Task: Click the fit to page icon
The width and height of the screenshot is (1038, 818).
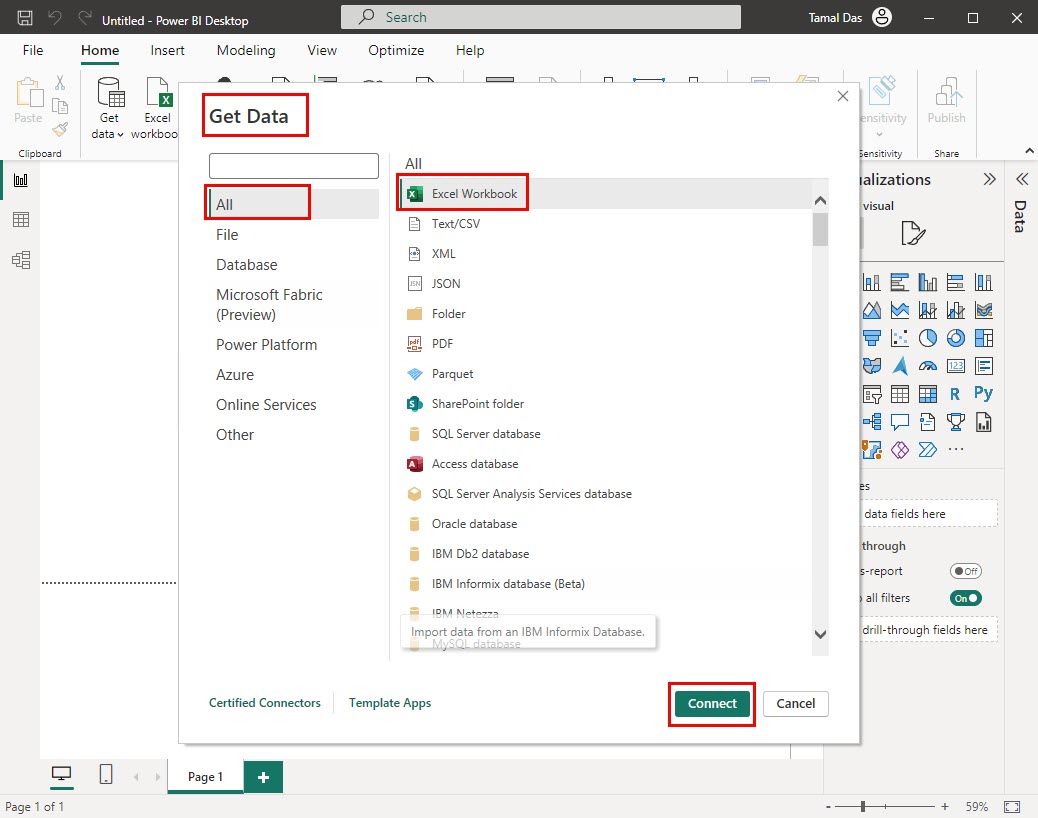Action: coord(1012,807)
